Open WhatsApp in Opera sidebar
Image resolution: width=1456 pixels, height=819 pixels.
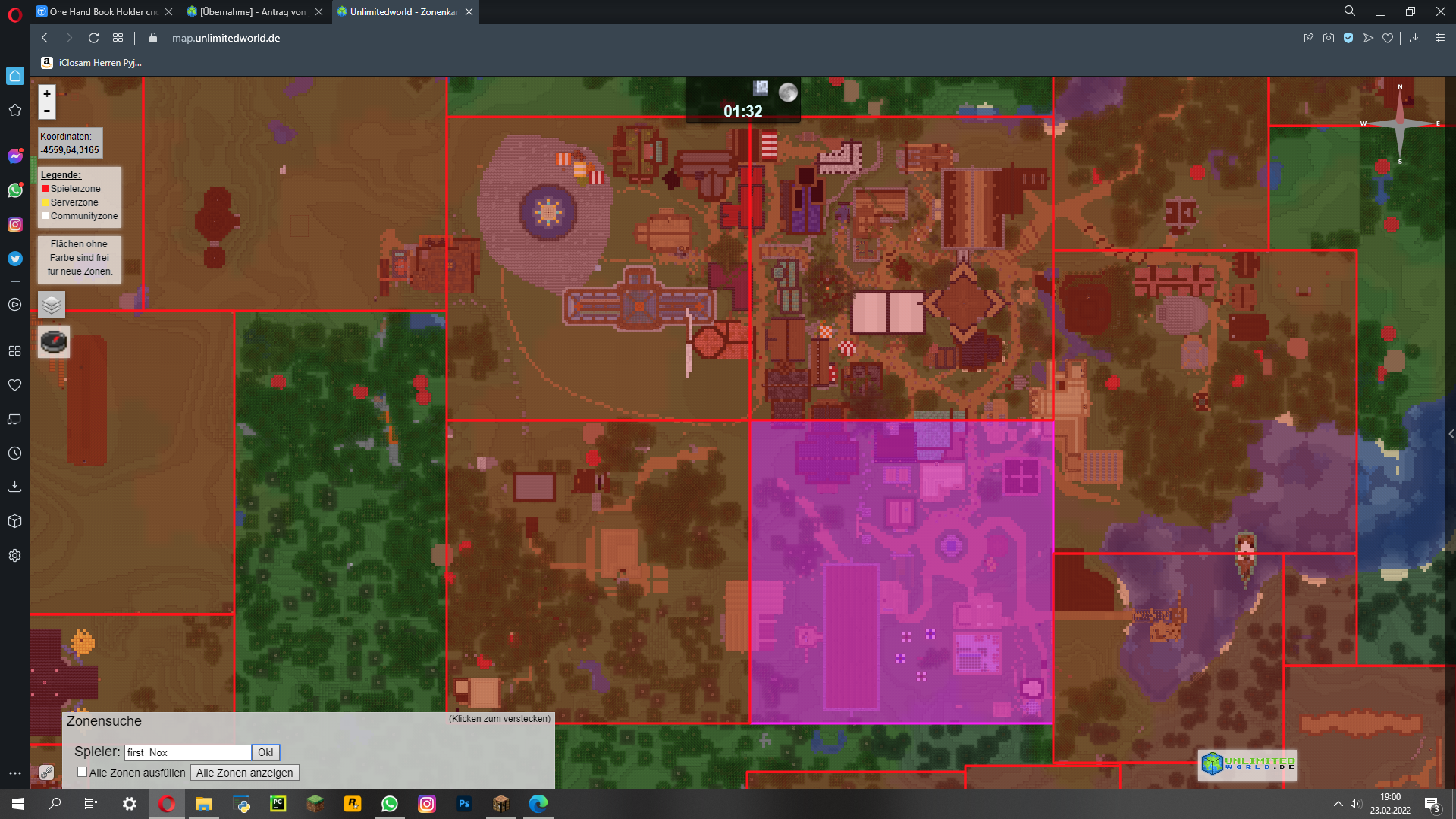pos(15,190)
